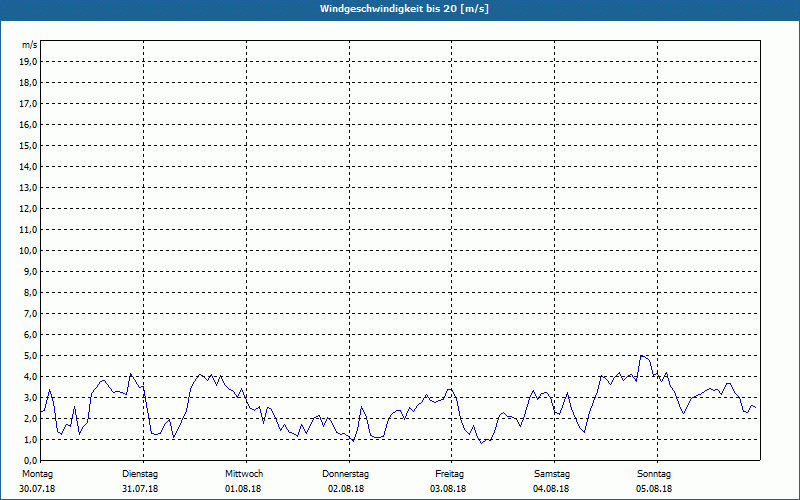Click the Freitag axis label

coord(449,474)
